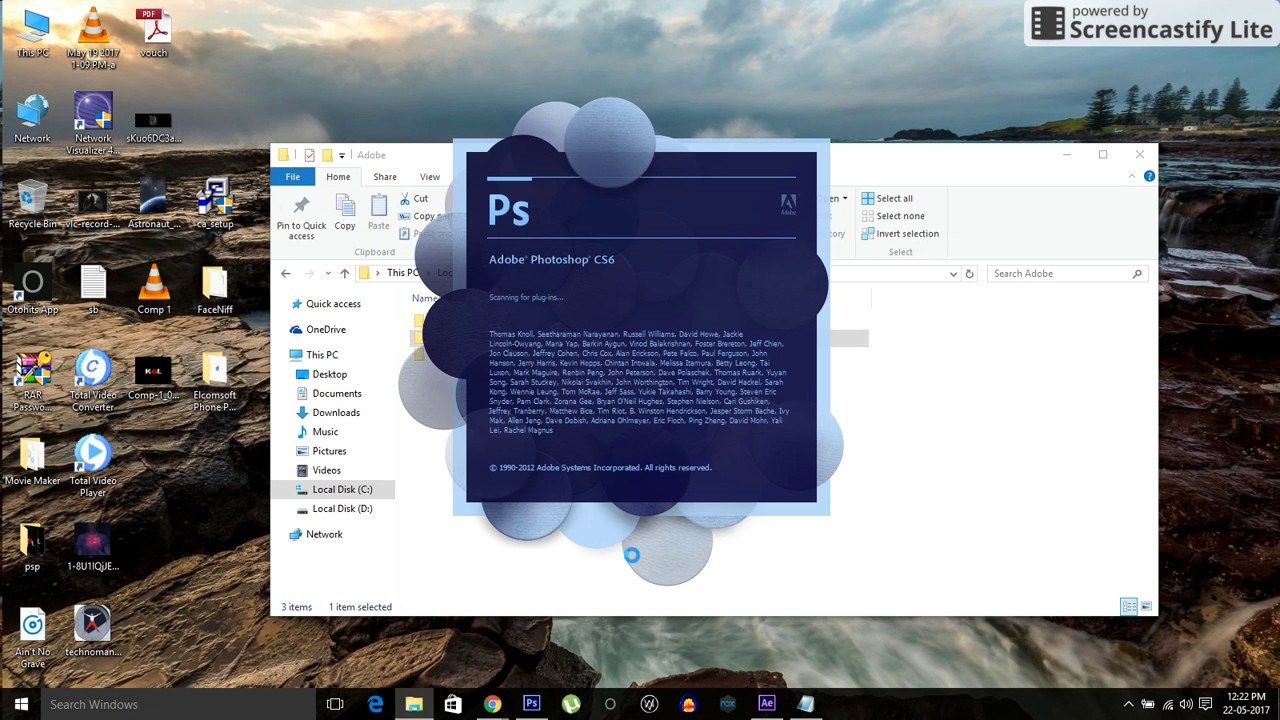Click the Paste icon in Clipboard group
1280x720 pixels.
[378, 212]
